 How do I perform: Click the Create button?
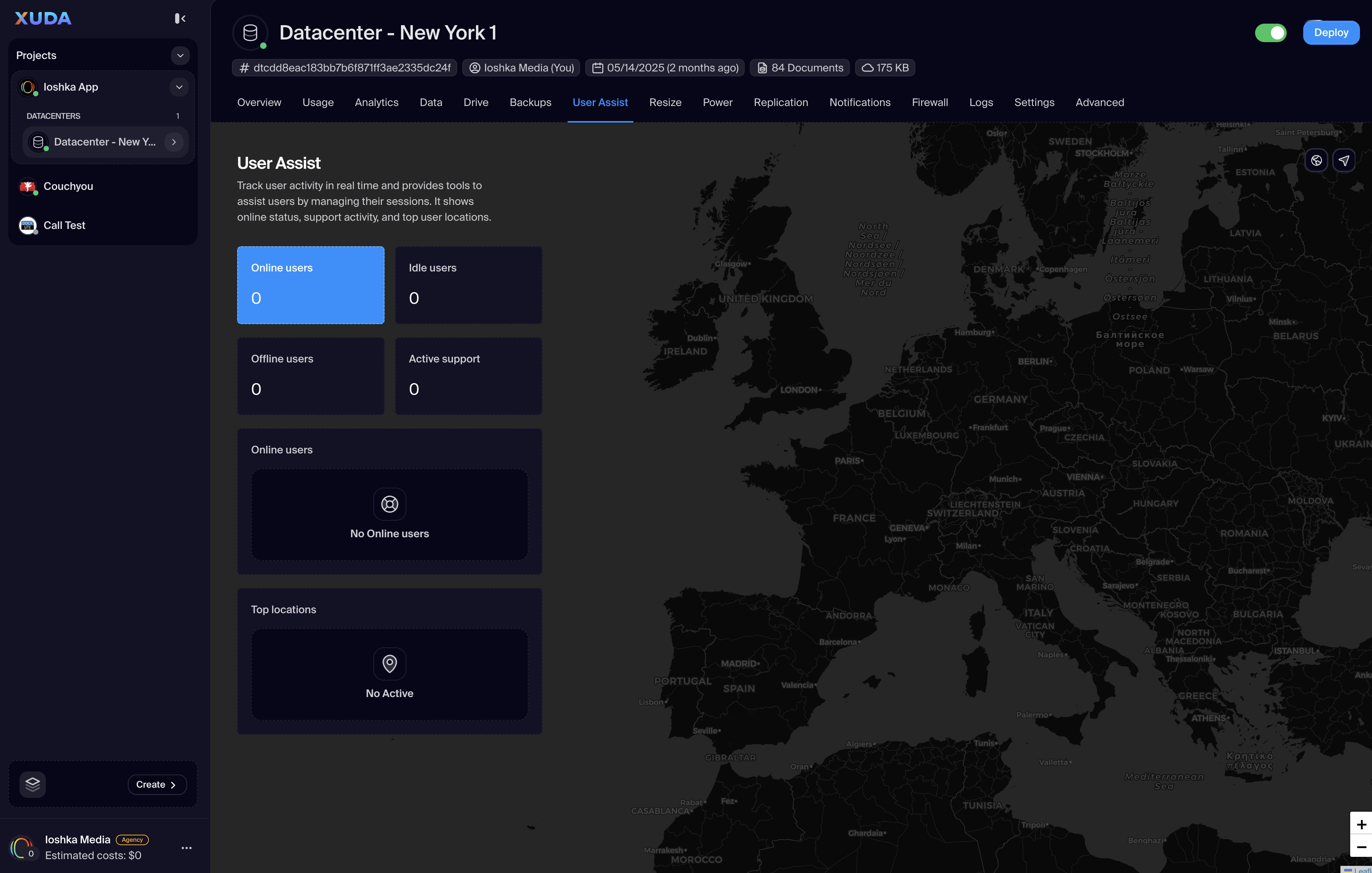pyautogui.click(x=157, y=785)
